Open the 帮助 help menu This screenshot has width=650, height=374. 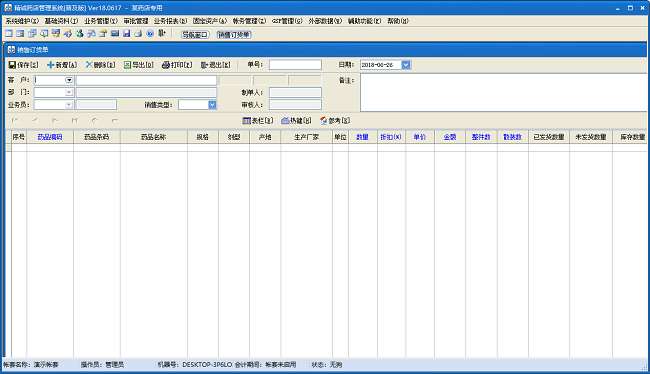tap(398, 21)
